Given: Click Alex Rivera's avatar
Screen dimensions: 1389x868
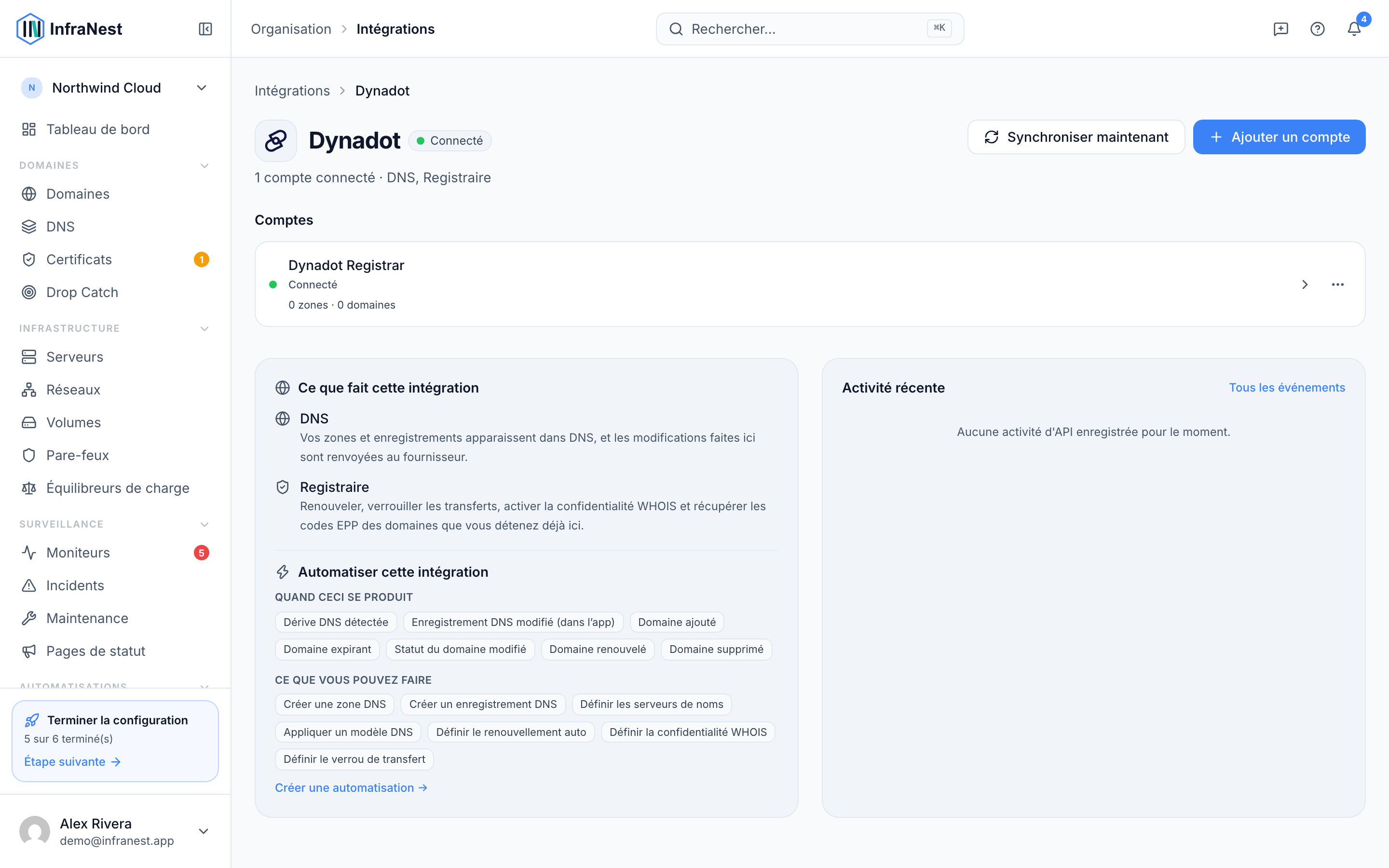Looking at the screenshot, I should pyautogui.click(x=34, y=831).
